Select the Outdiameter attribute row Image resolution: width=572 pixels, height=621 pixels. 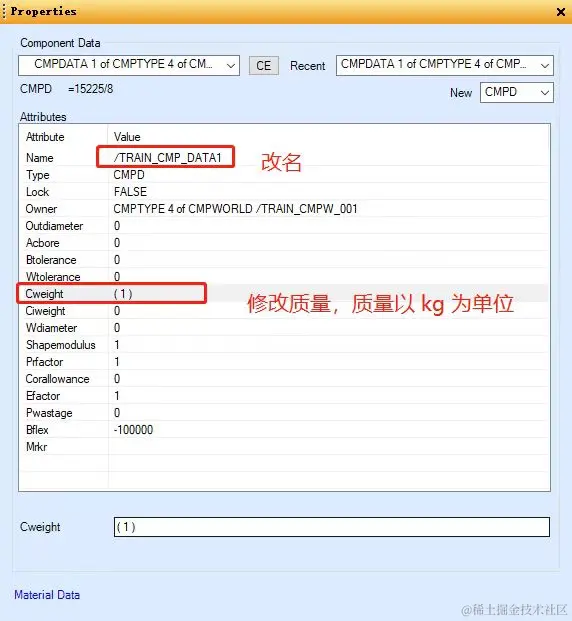284,226
